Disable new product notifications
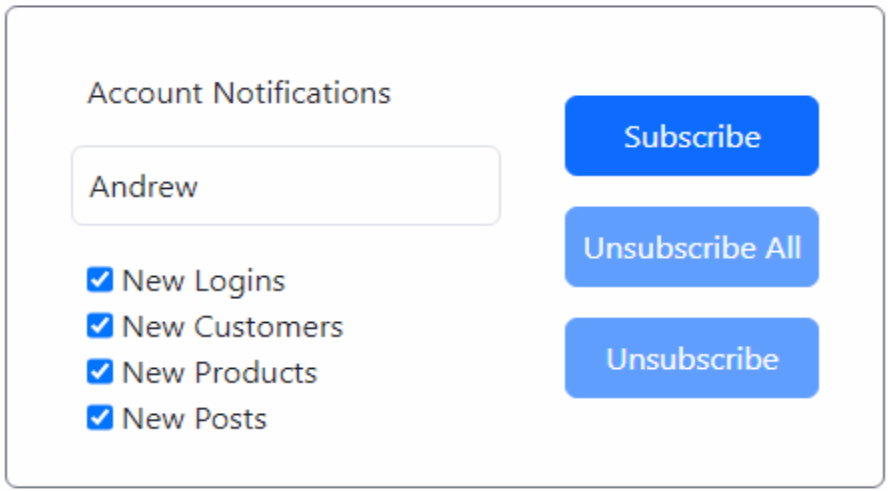The image size is (888, 491). coord(100,372)
